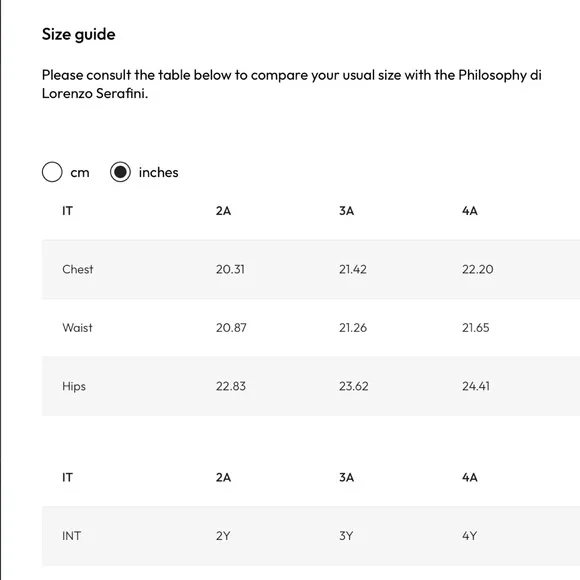
Task: Click the Hips value 24.41
Action: (x=476, y=386)
